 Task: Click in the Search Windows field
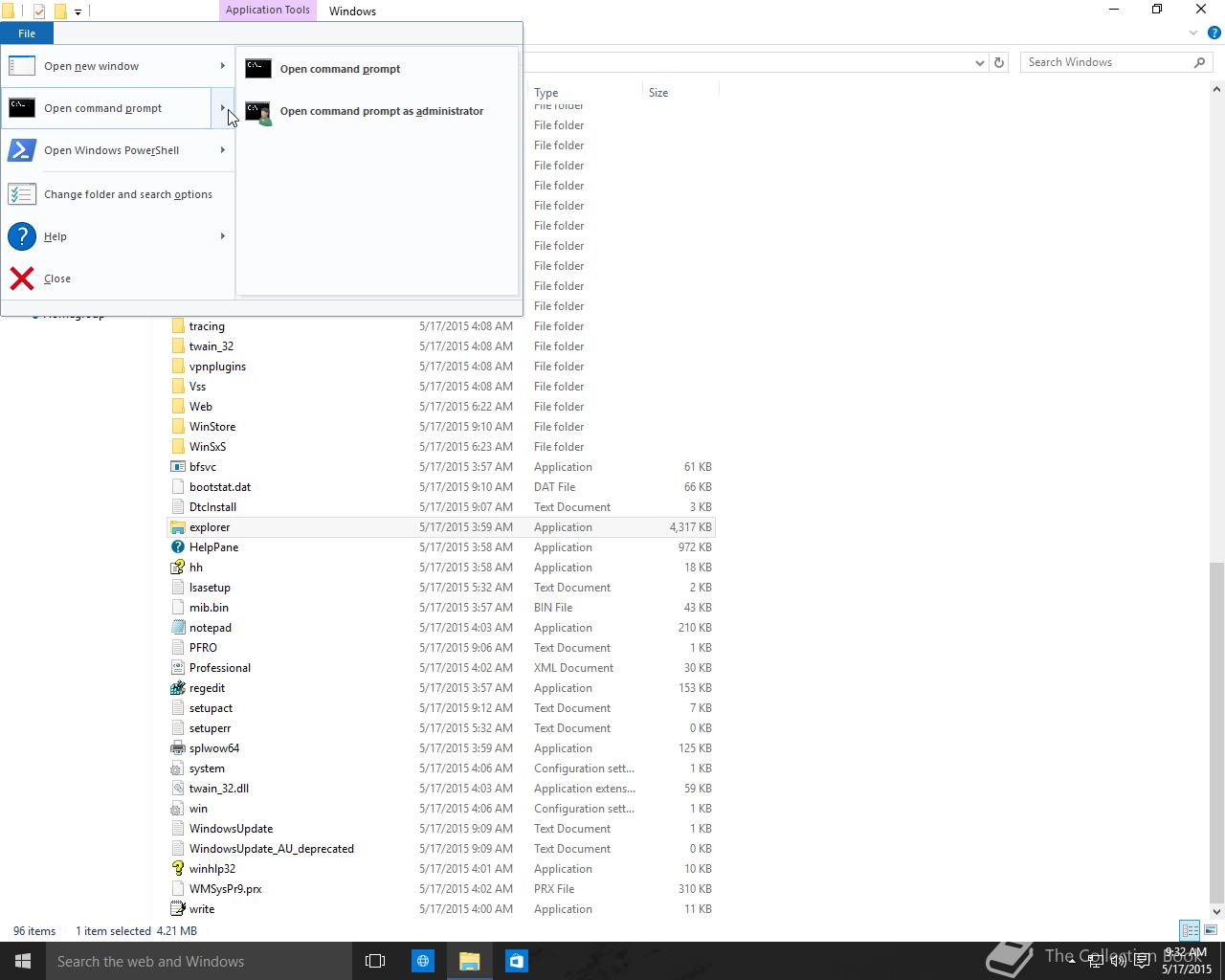tap(1108, 62)
